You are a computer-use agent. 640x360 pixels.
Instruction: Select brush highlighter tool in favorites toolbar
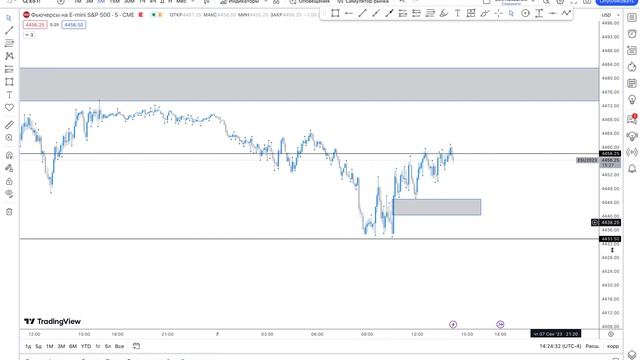tap(444, 13)
